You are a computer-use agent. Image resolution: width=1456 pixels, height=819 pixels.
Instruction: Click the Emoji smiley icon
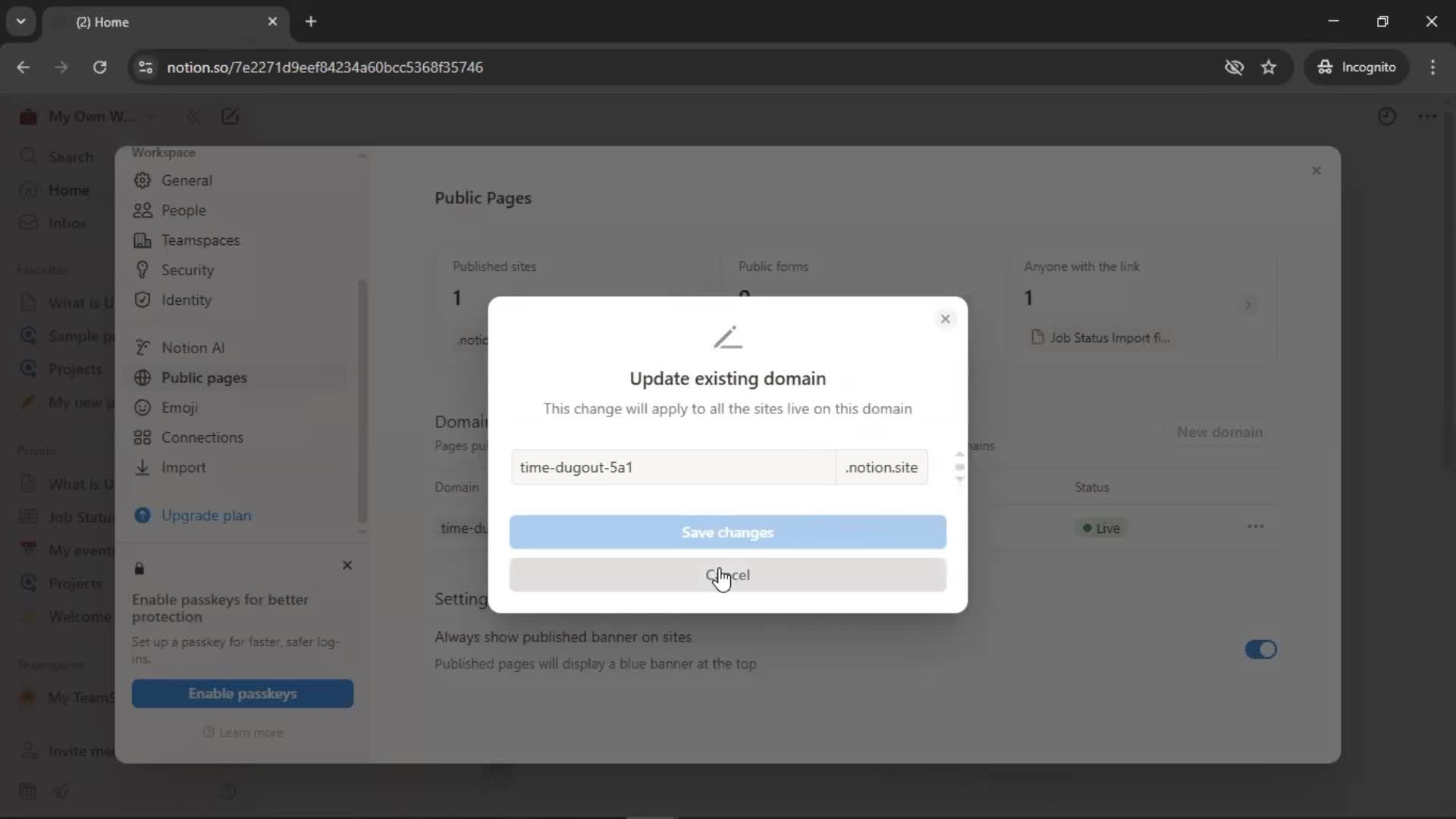[x=142, y=407]
